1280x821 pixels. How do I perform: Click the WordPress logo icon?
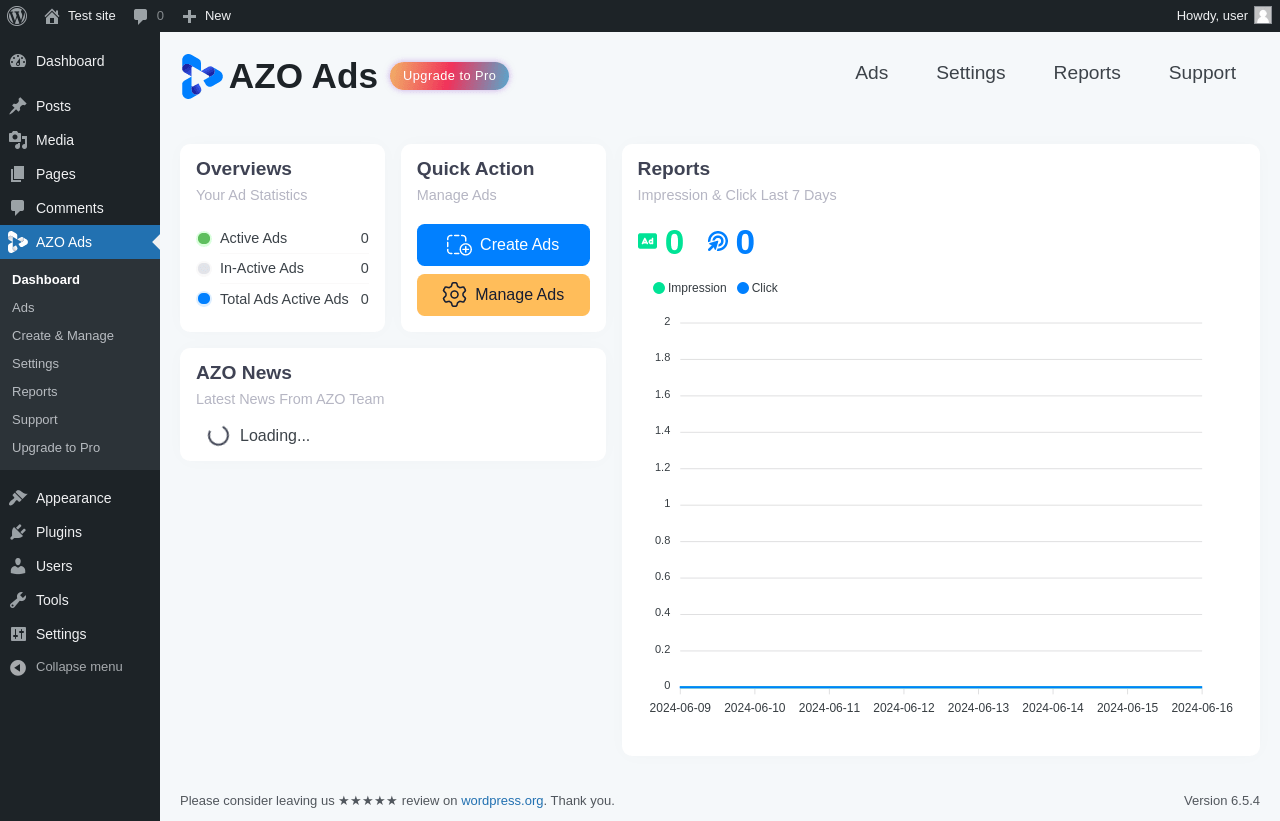click(17, 16)
